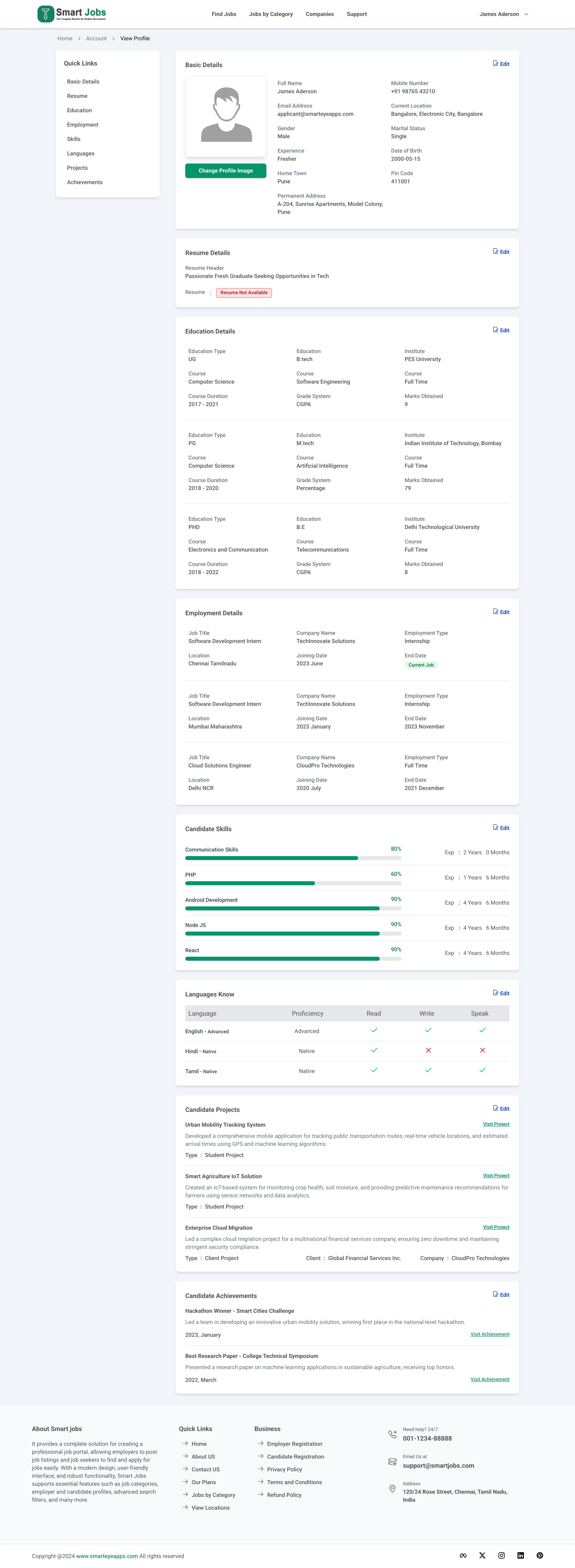Screen dimensions: 575x1568
Task: Open Visit Project for Enterprise Cloud Migration
Action: coord(496,1227)
